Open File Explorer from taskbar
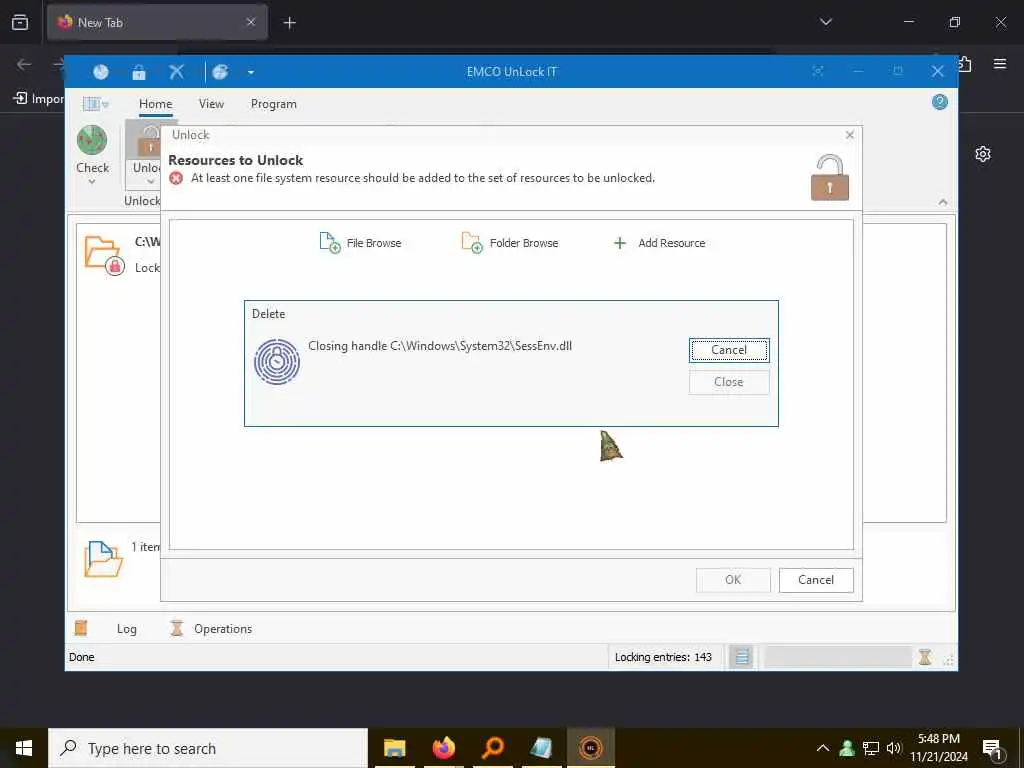1024x768 pixels. pos(394,748)
